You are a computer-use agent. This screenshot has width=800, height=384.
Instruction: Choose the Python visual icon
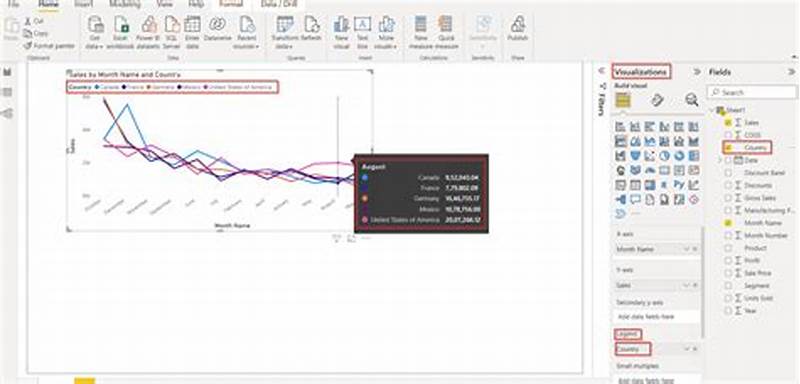[x=679, y=185]
